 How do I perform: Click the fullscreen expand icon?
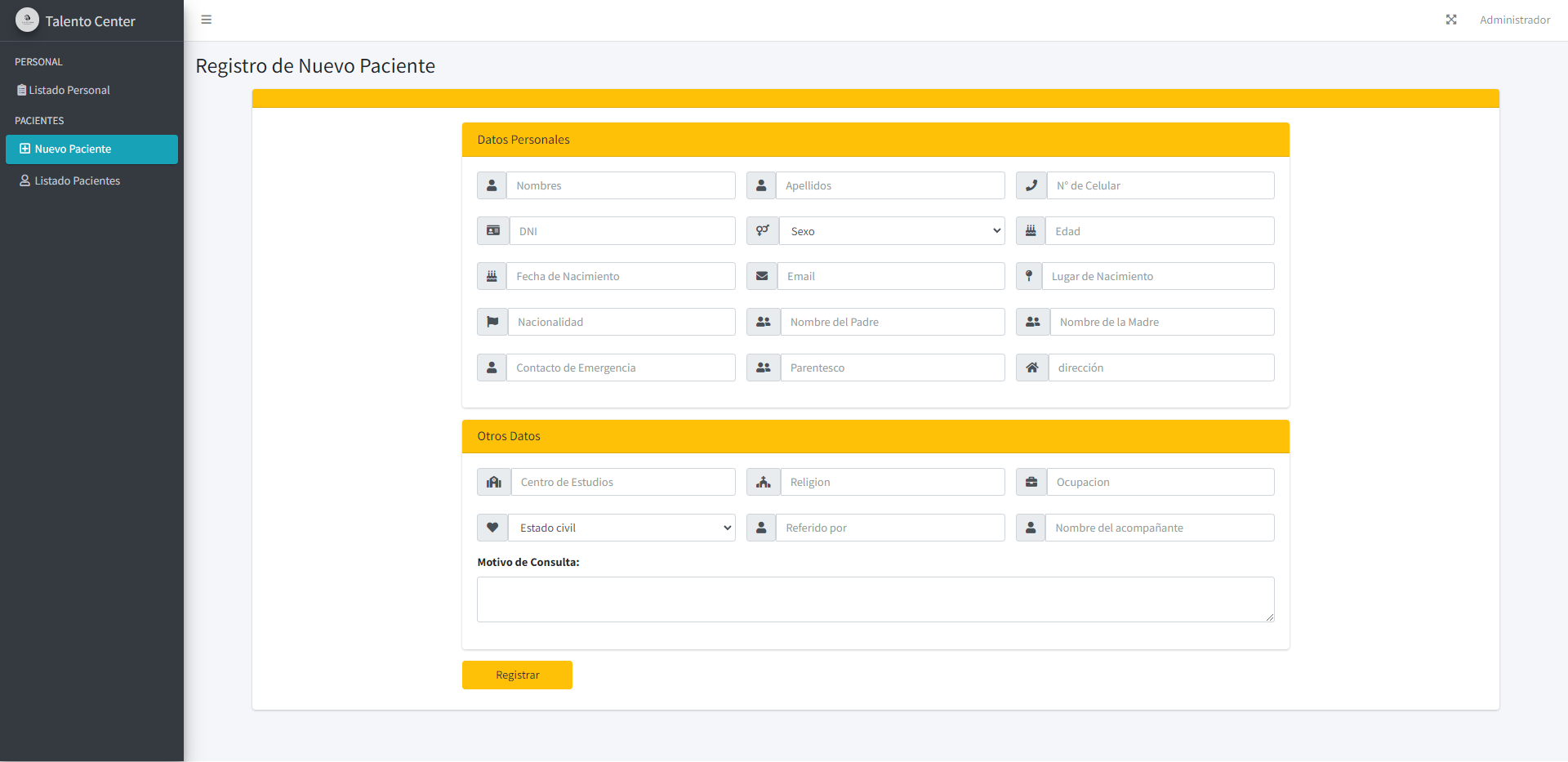(x=1451, y=20)
